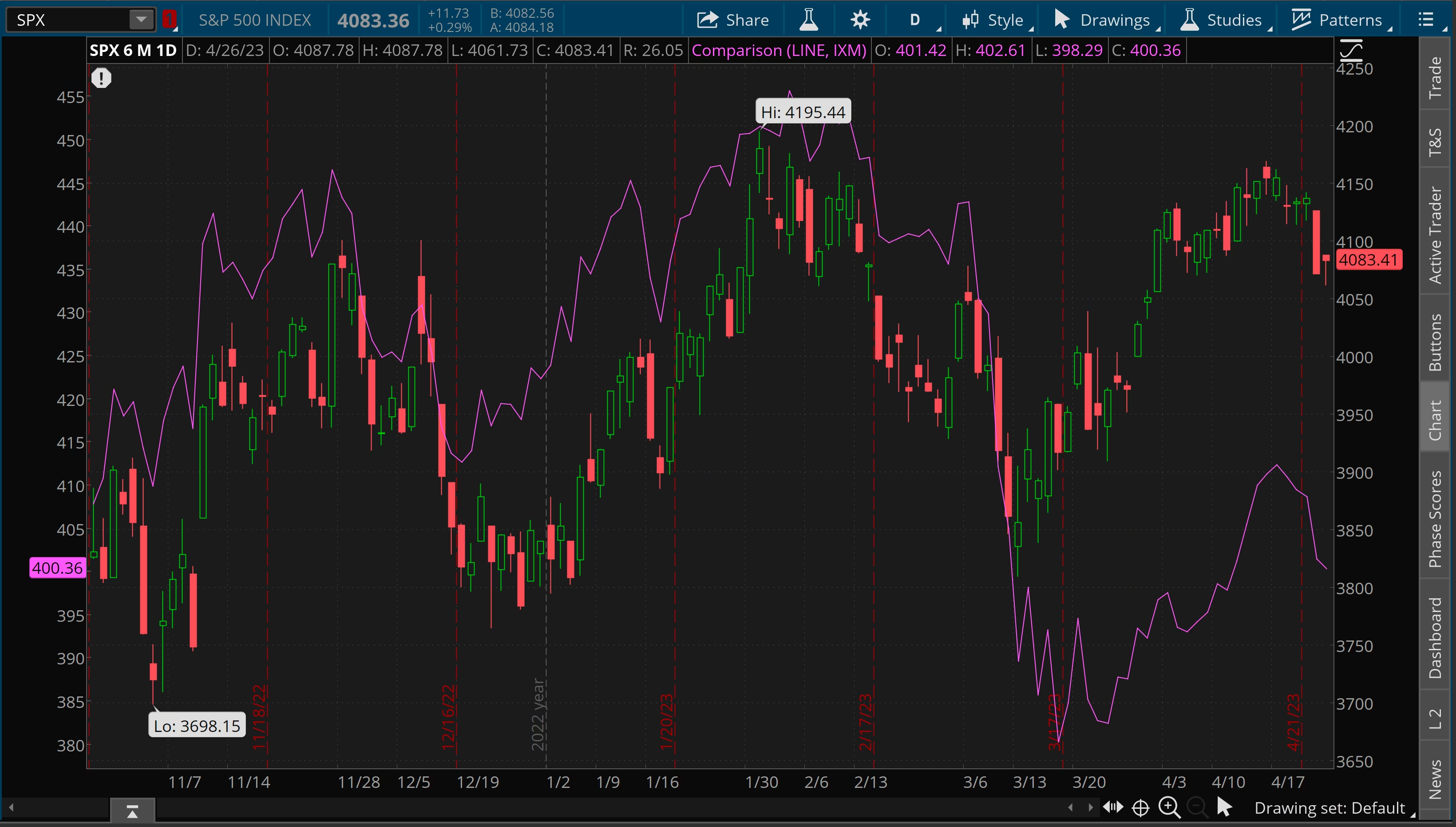Open the Dashboard sidebar tab
This screenshot has height=827, width=1456.
click(x=1436, y=637)
